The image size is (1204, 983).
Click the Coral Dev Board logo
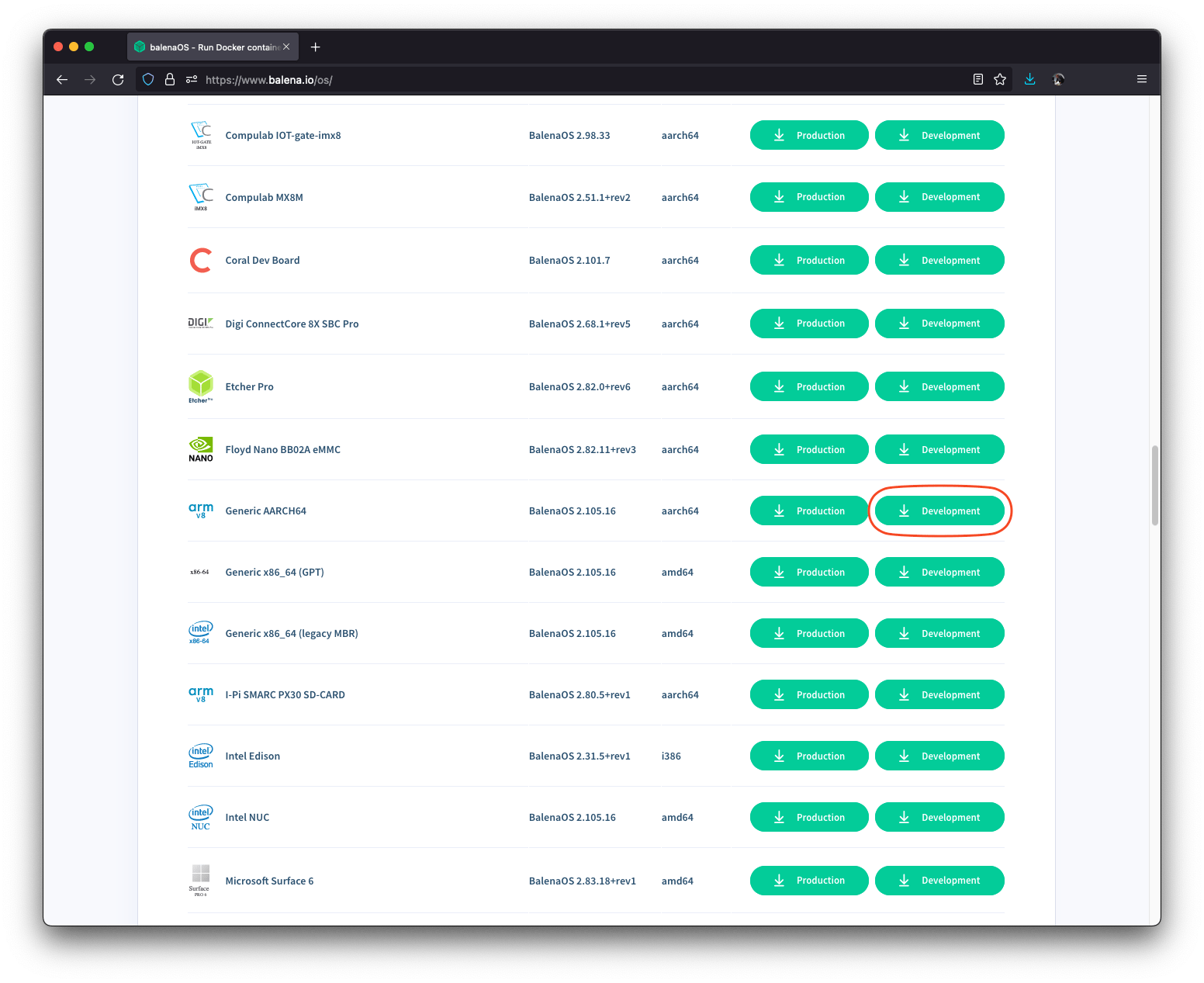pos(201,260)
